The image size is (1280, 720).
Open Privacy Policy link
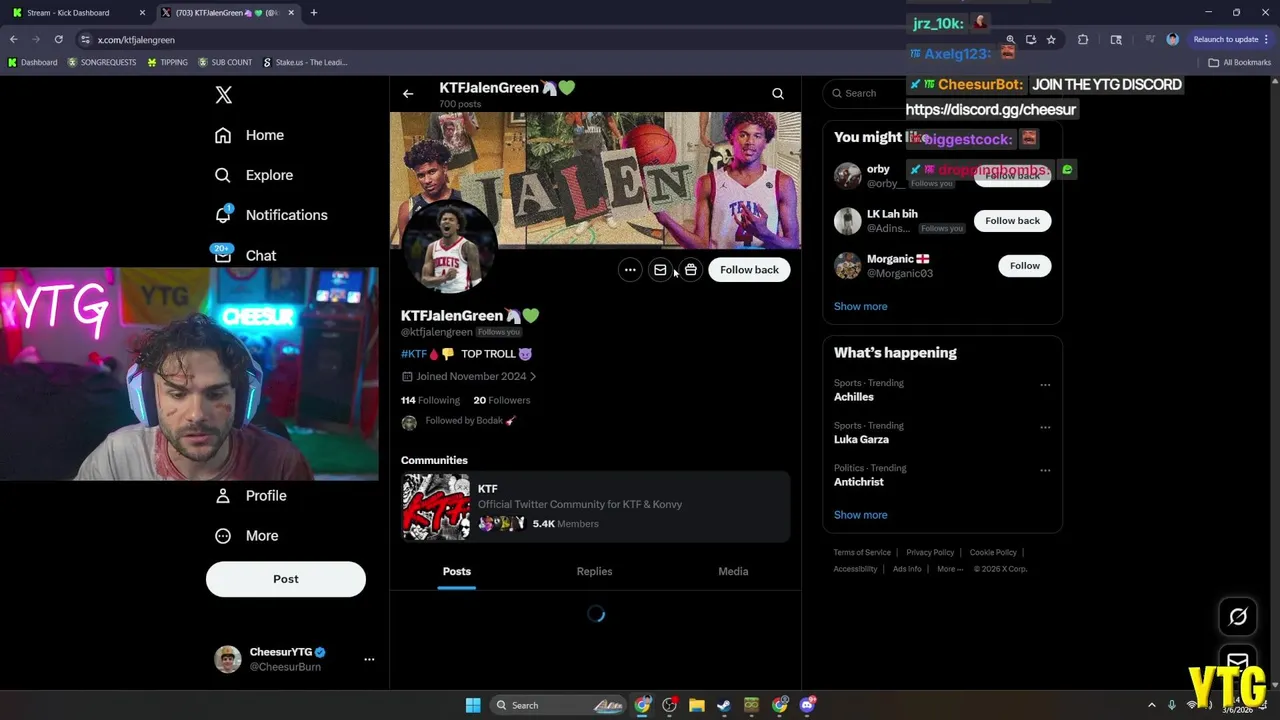[x=930, y=553]
